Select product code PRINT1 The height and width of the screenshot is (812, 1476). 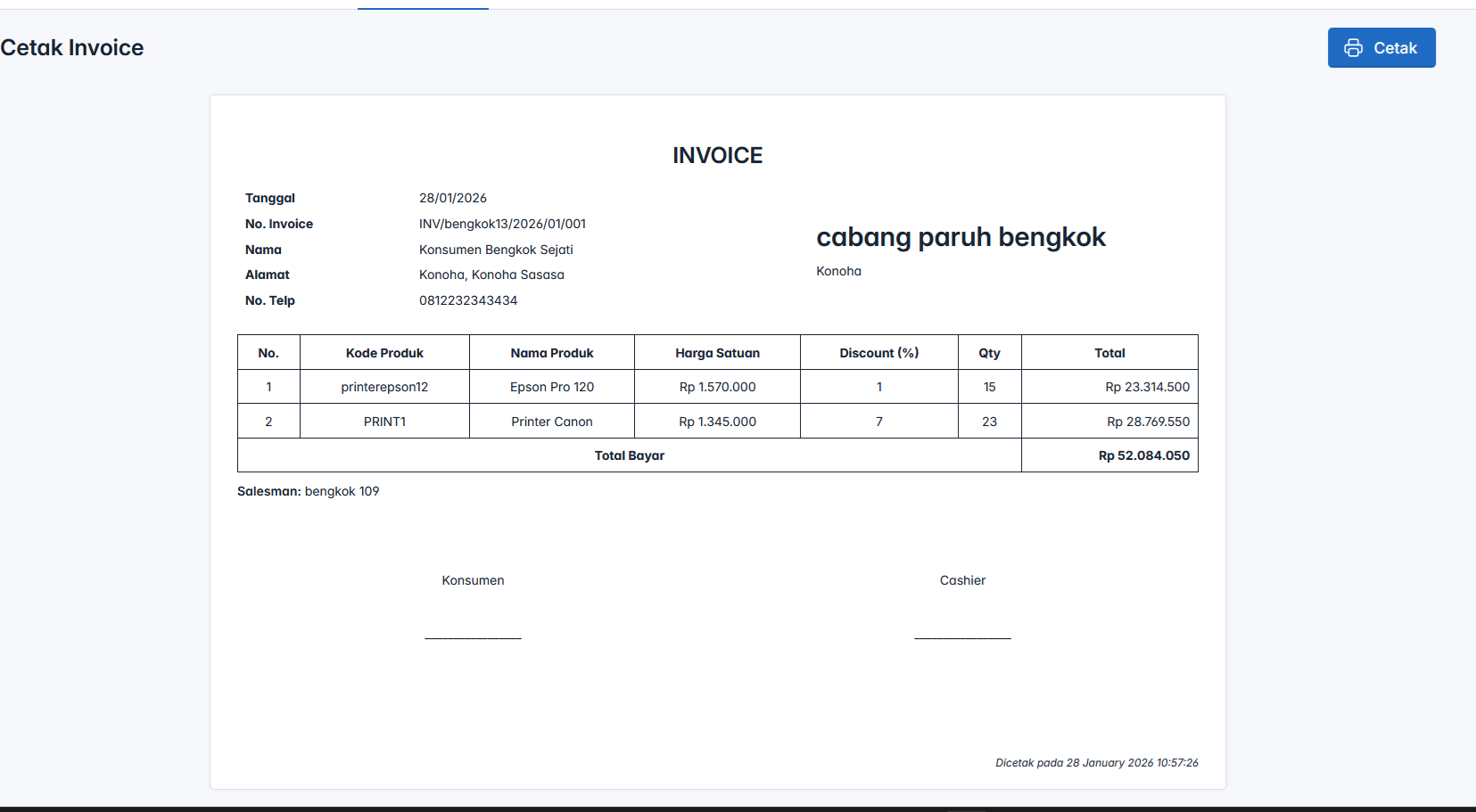point(384,422)
